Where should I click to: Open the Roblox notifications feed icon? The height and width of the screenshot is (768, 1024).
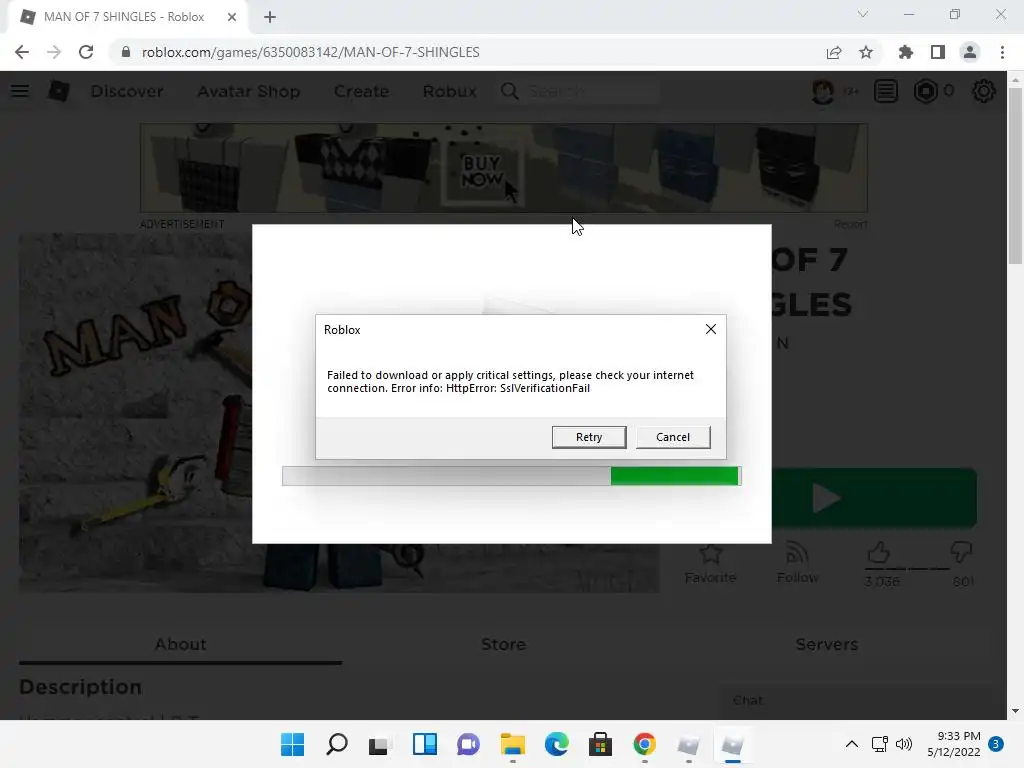point(886,91)
